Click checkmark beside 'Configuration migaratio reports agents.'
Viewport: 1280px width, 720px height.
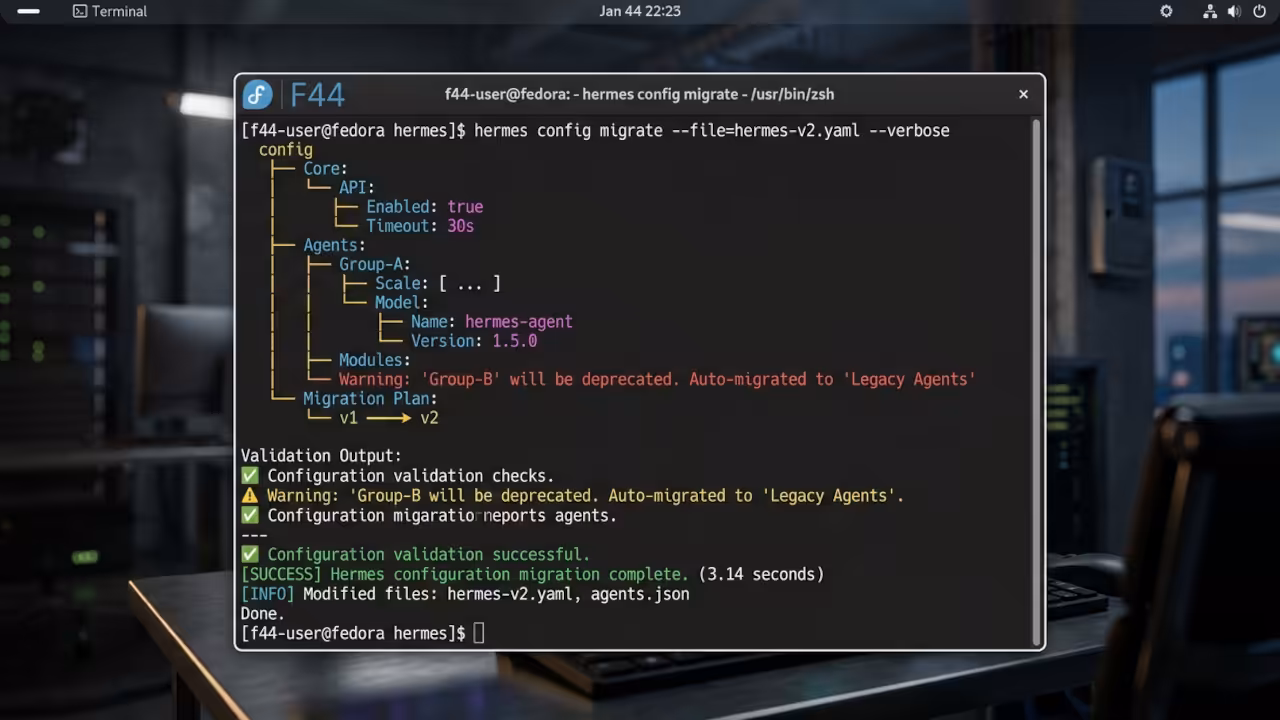[249, 515]
